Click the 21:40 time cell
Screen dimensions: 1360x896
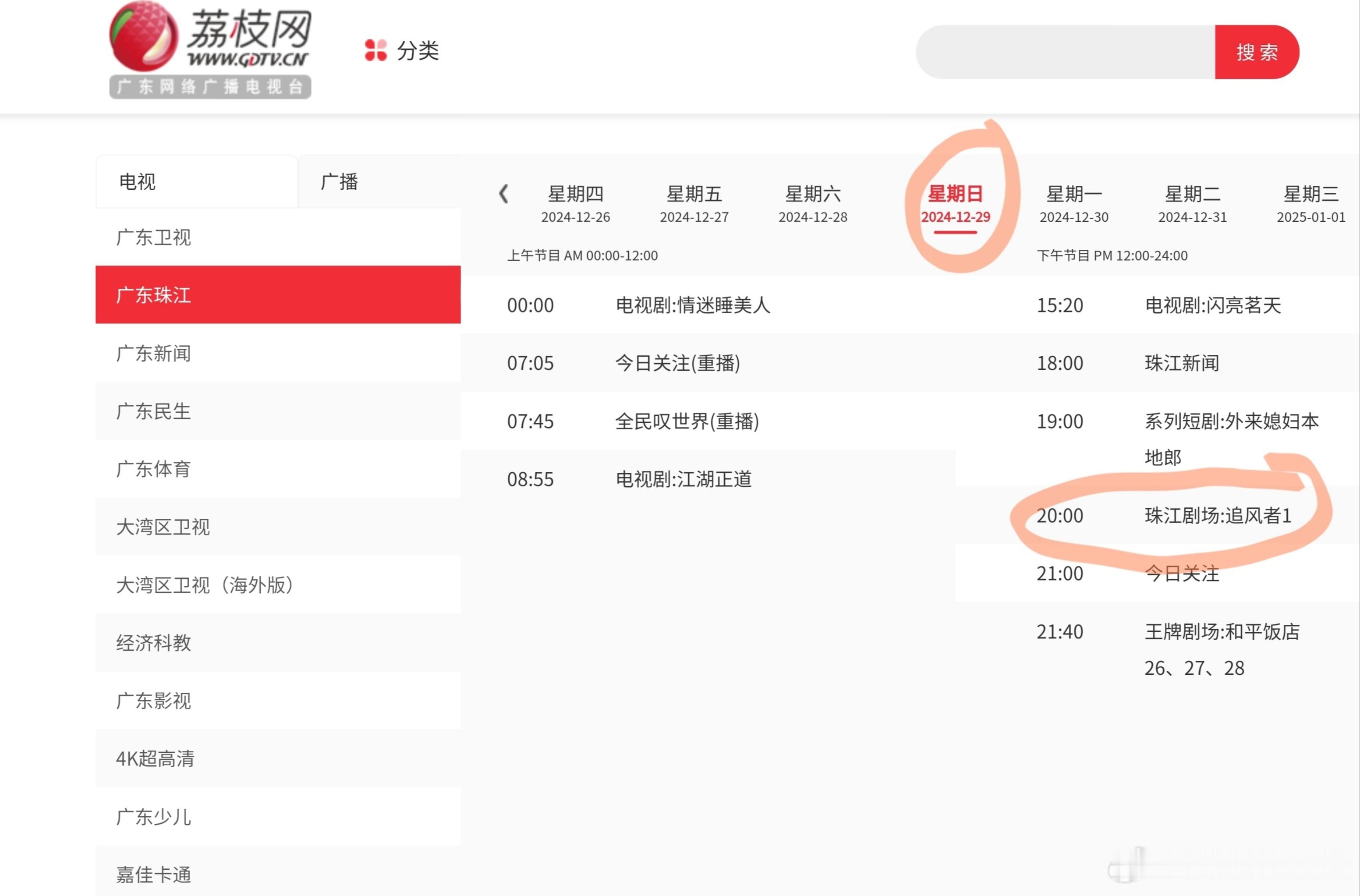[x=1060, y=631]
